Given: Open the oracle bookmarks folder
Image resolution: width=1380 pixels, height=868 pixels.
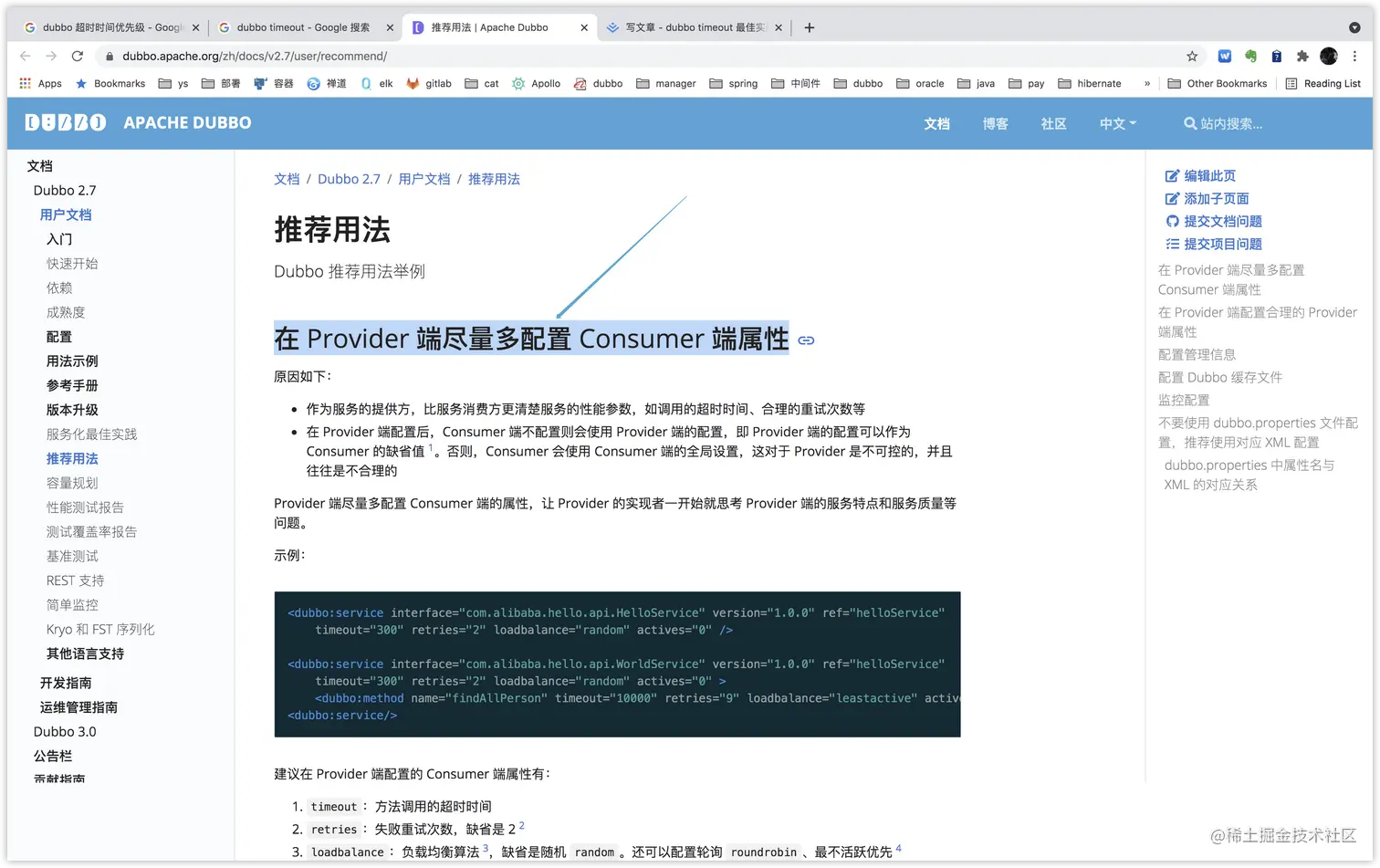Looking at the screenshot, I should [x=920, y=83].
